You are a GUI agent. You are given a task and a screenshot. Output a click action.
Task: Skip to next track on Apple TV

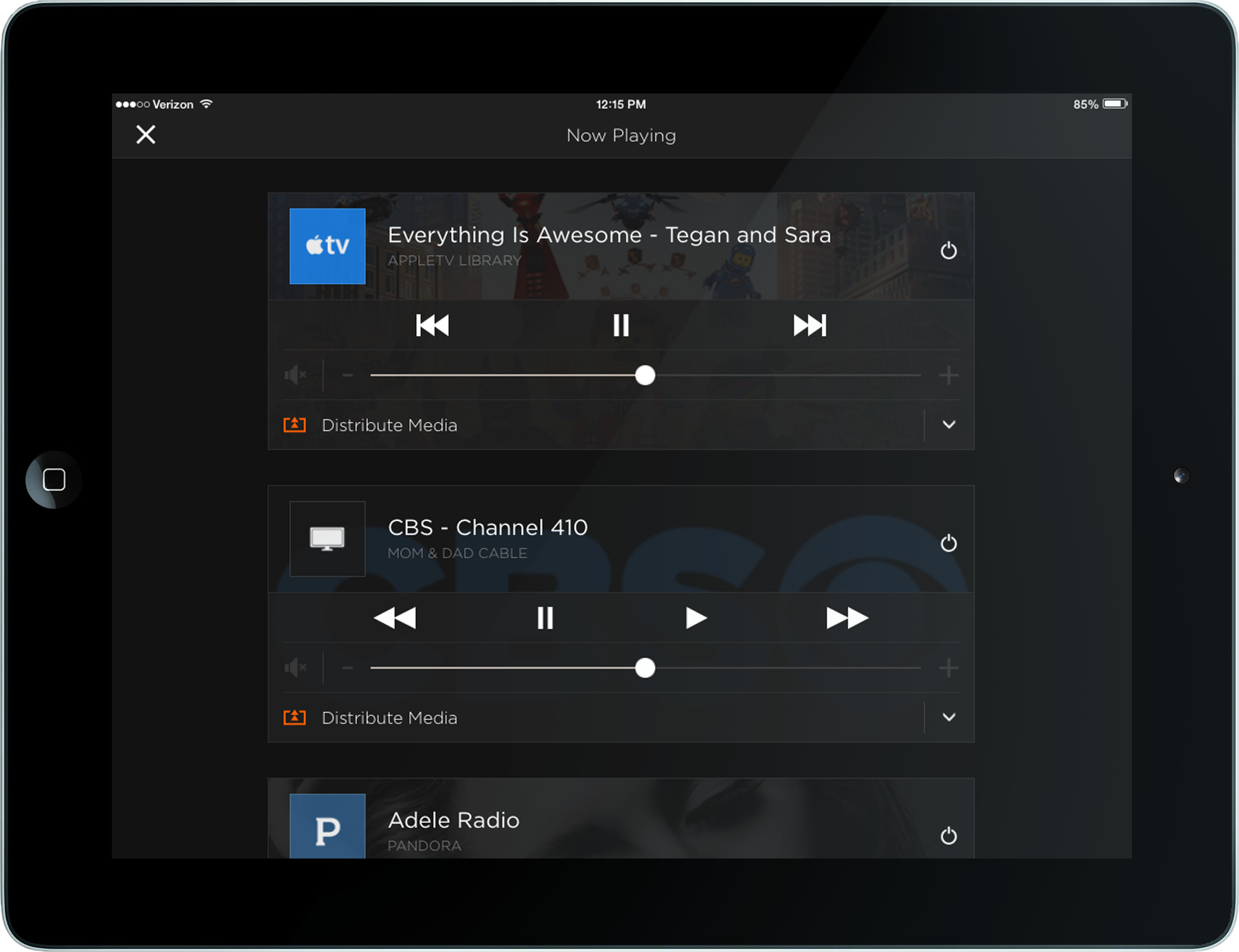point(809,325)
